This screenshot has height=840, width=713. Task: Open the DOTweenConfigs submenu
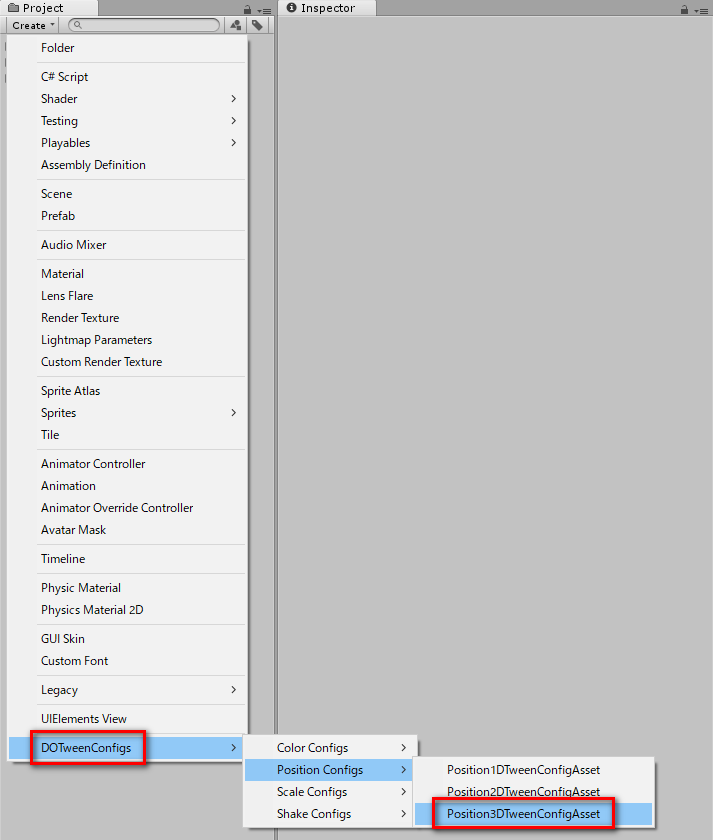pos(127,747)
